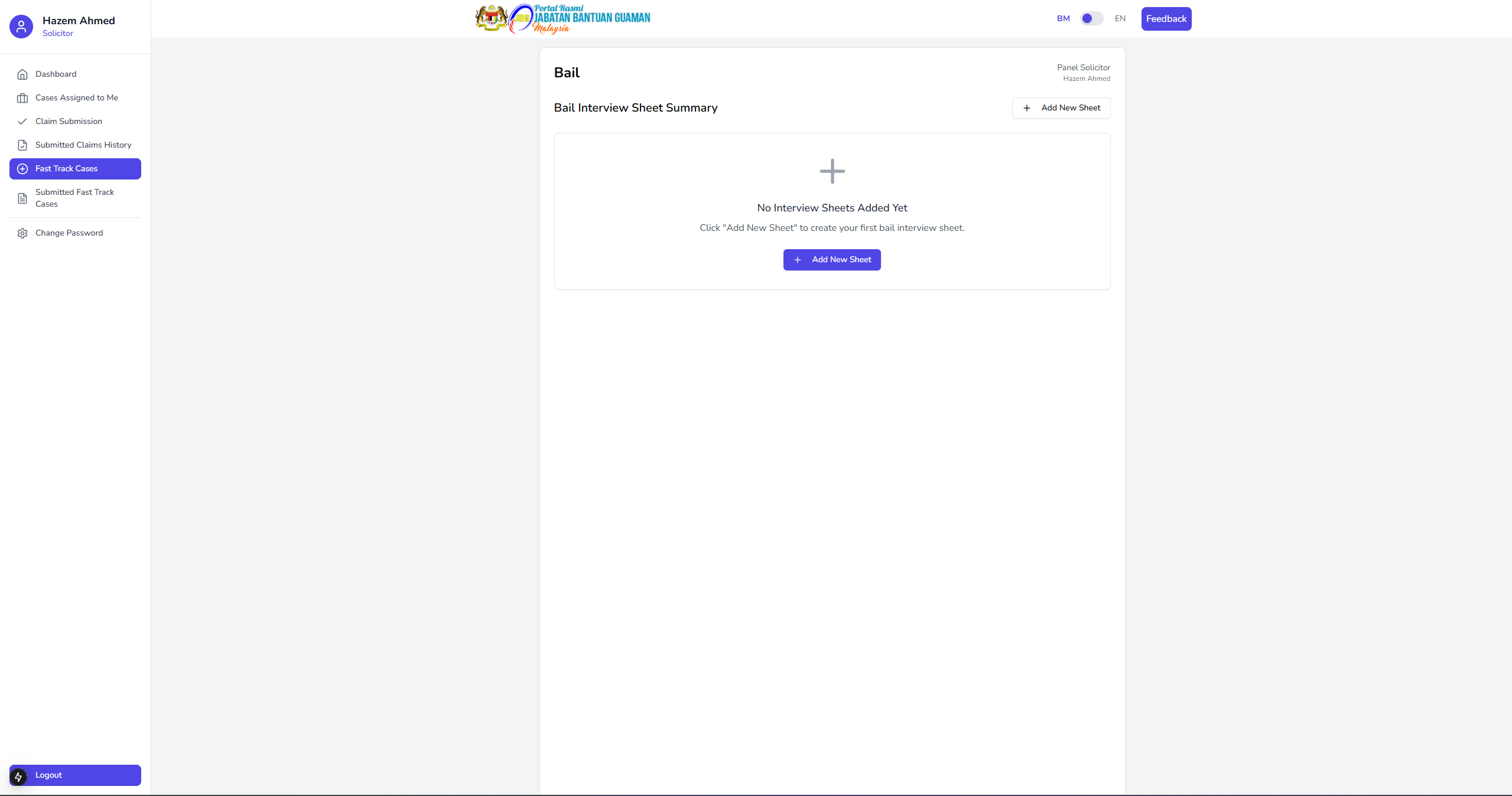This screenshot has height=796, width=1512.
Task: Select the EN language label
Action: tap(1120, 18)
